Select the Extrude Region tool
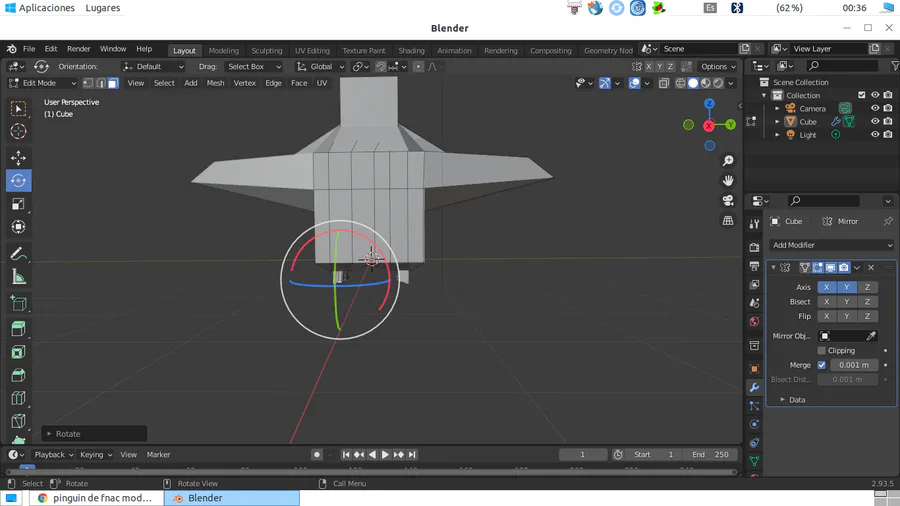900x506 pixels. [x=18, y=329]
